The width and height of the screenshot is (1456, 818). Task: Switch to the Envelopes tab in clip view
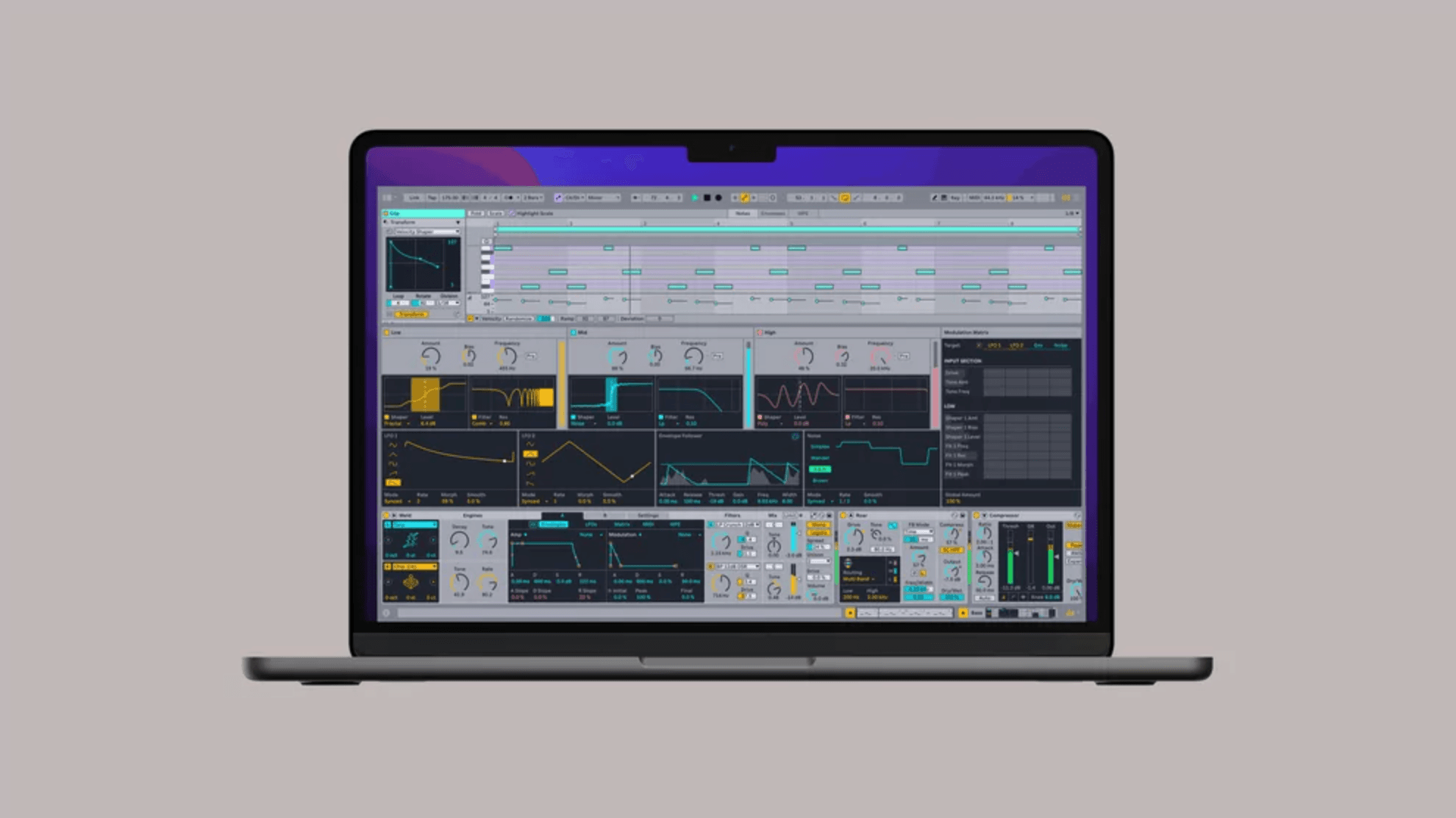[x=773, y=213]
